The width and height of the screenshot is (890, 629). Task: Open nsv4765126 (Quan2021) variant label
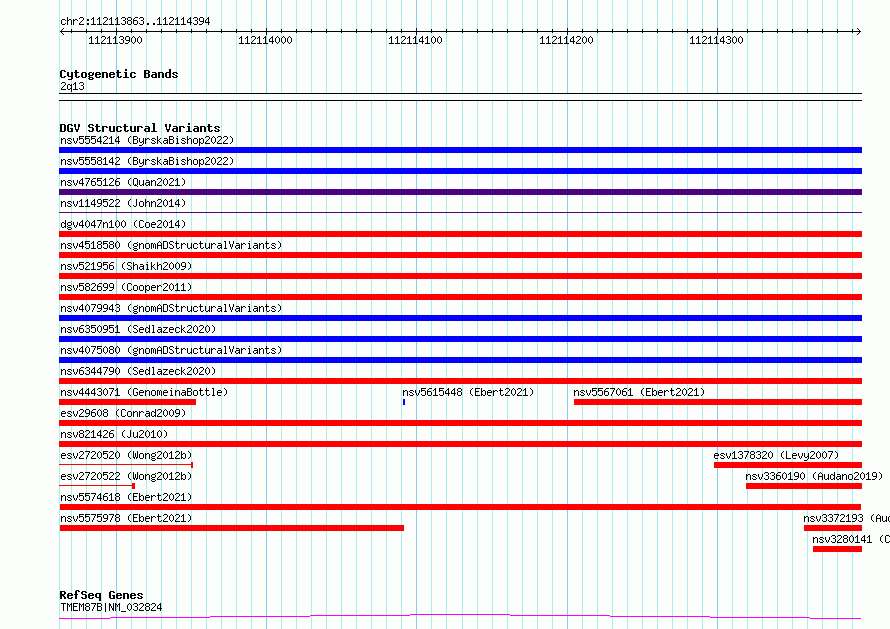tap(123, 182)
